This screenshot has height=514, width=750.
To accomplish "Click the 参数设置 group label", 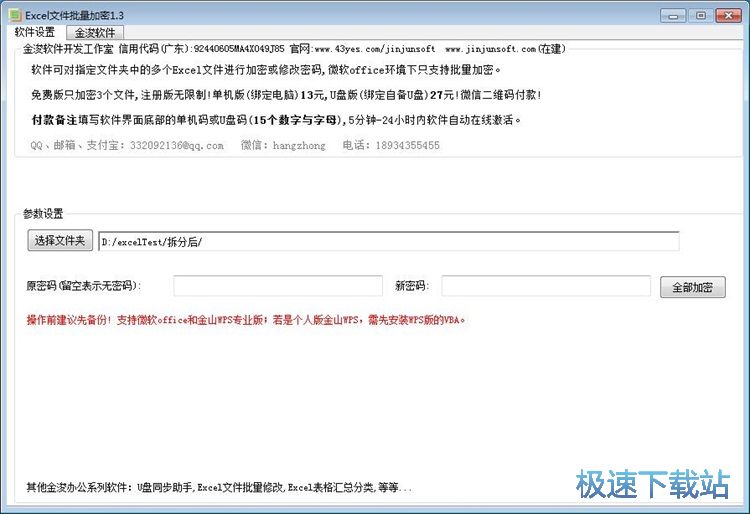I will coord(43,213).
